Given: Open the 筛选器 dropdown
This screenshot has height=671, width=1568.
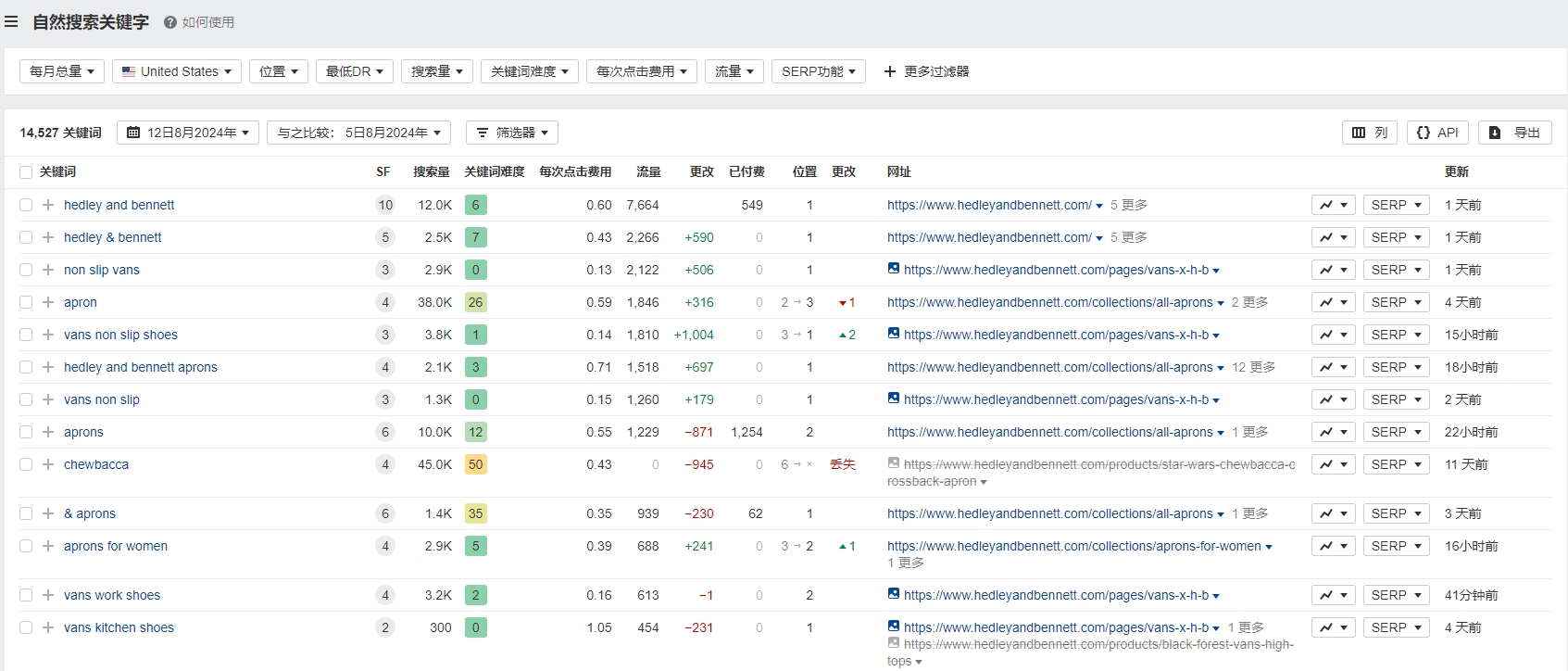Looking at the screenshot, I should click(x=512, y=133).
